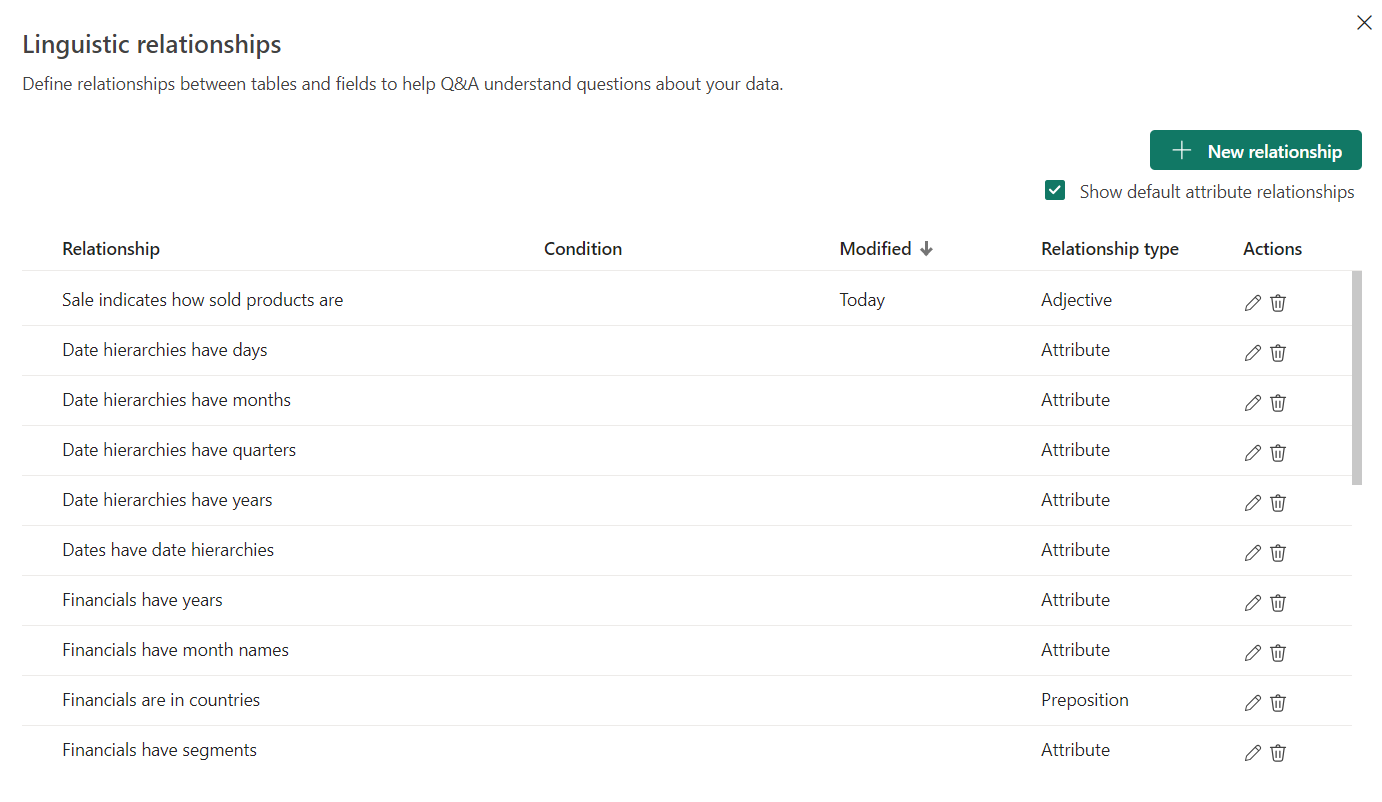Screen dimensions: 1382x802
Task: Click the vertical scrollbar of the list
Action: coord(1357,377)
